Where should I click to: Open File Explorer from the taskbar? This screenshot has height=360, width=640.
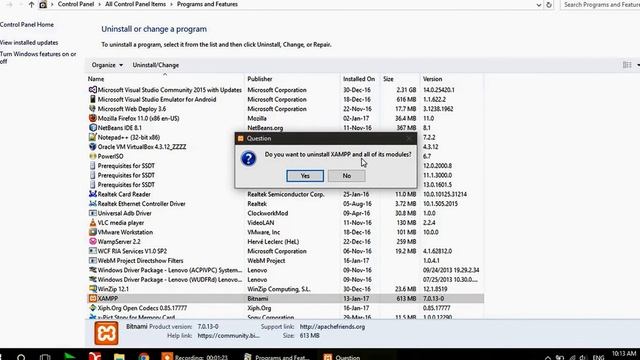[x=119, y=357]
